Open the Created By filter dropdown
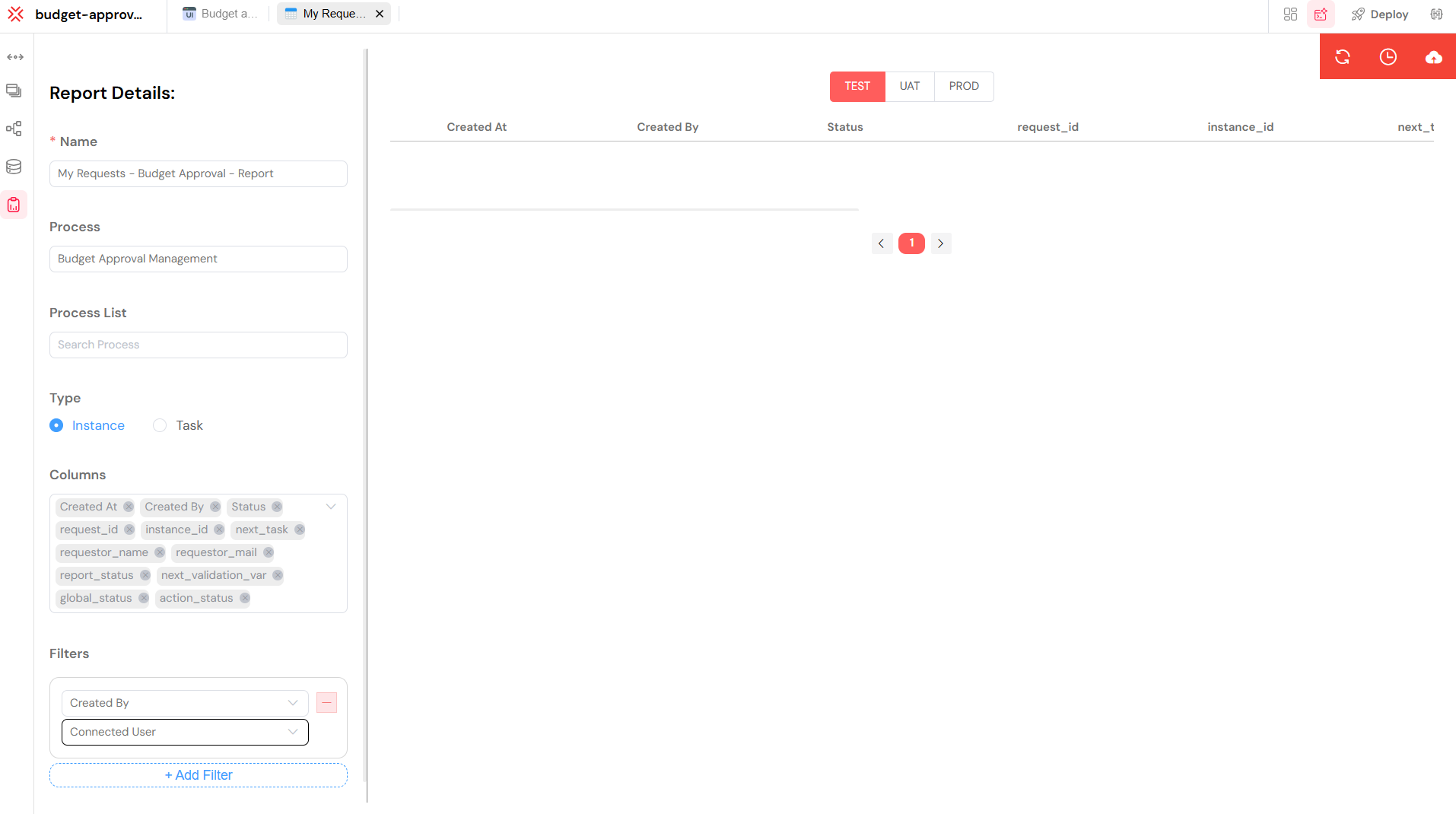The width and height of the screenshot is (1456, 814). pos(185,703)
